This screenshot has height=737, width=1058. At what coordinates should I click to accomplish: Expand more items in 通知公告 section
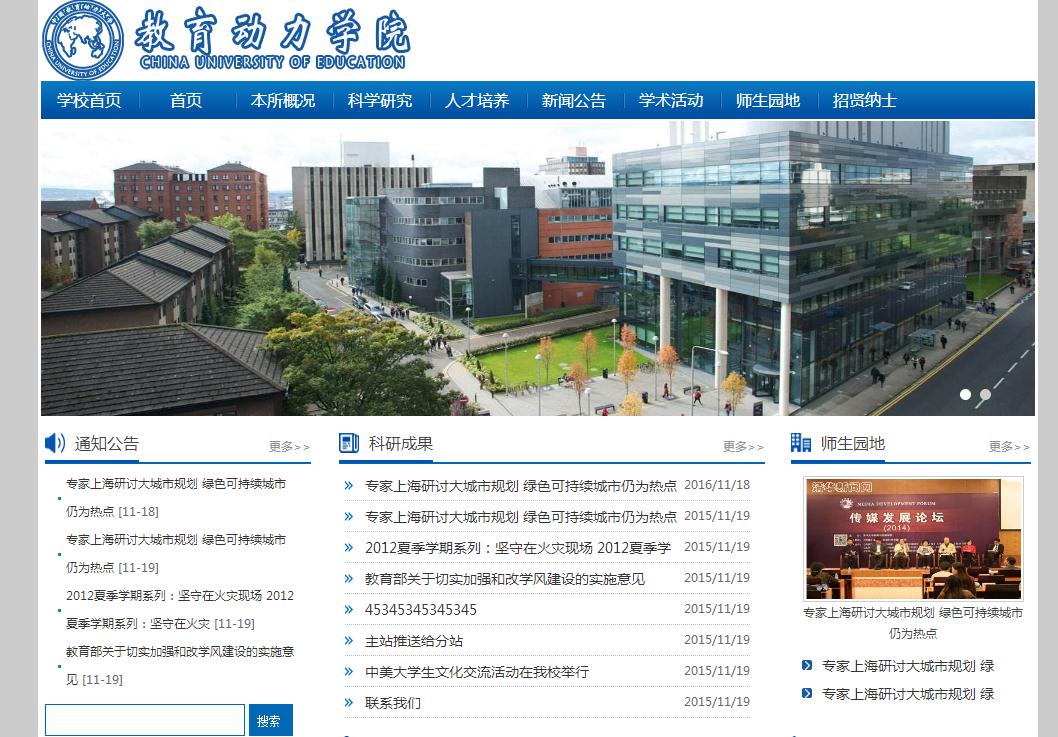(289, 447)
